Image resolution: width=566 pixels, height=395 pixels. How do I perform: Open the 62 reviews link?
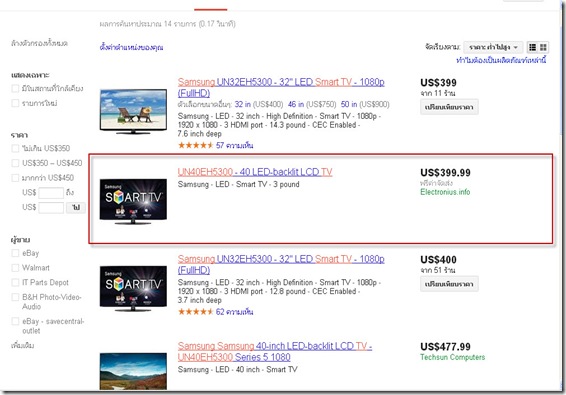234,312
